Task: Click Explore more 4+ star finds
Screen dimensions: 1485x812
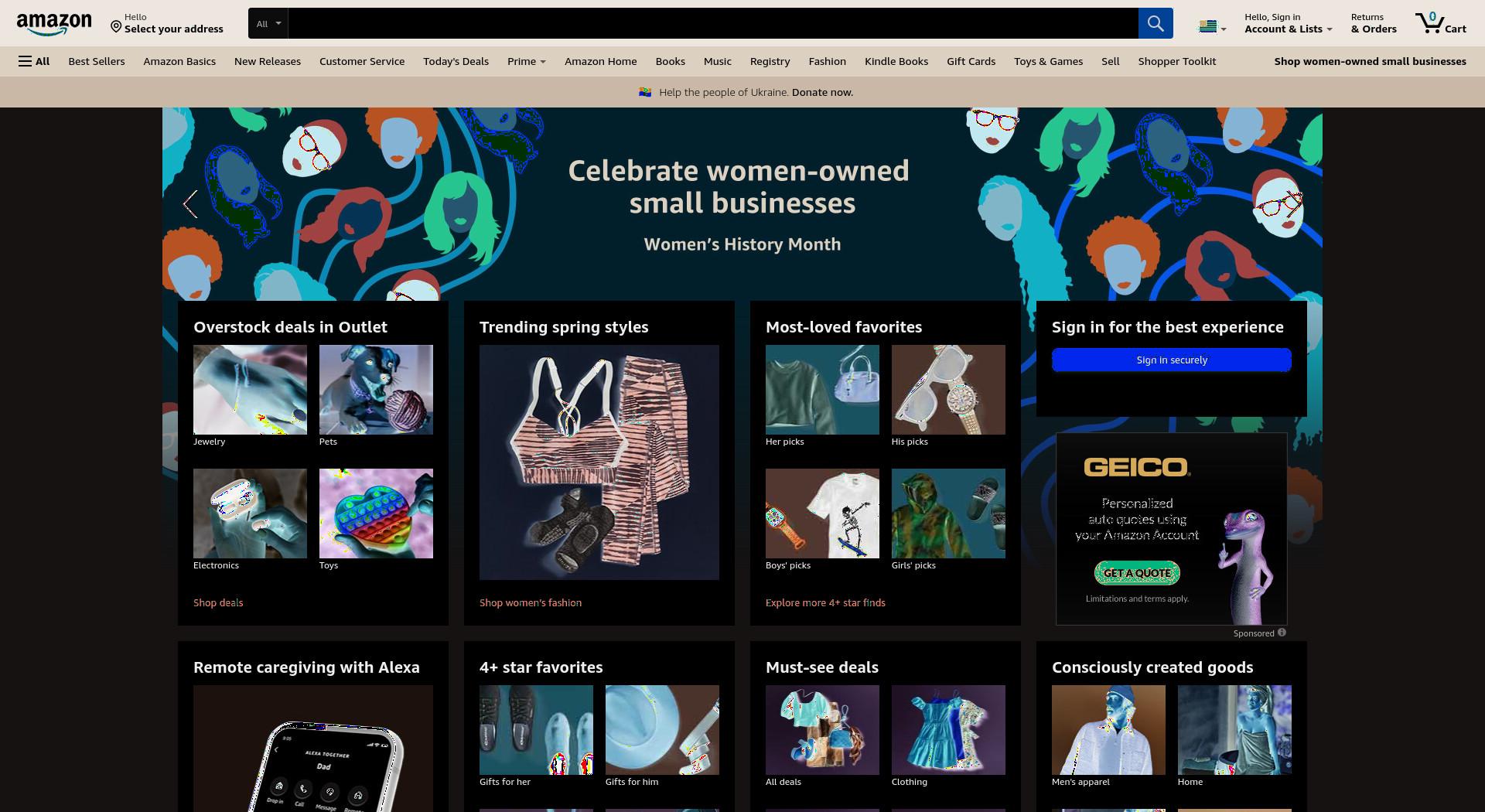Action: point(825,602)
